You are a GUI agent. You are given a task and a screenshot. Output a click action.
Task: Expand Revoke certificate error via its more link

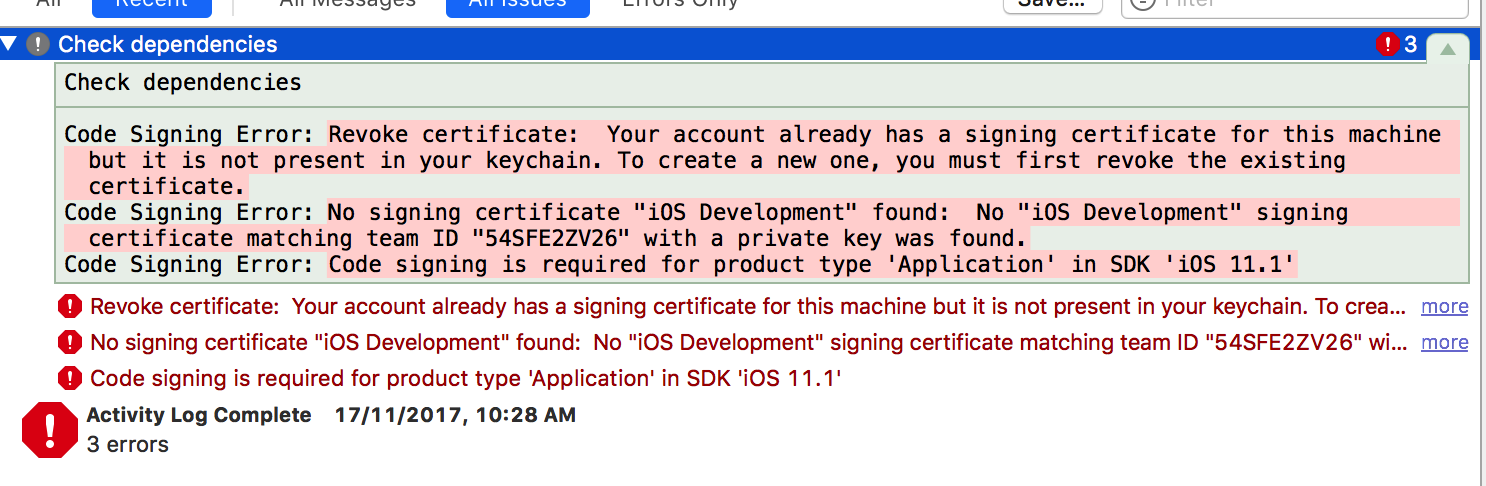(1444, 306)
